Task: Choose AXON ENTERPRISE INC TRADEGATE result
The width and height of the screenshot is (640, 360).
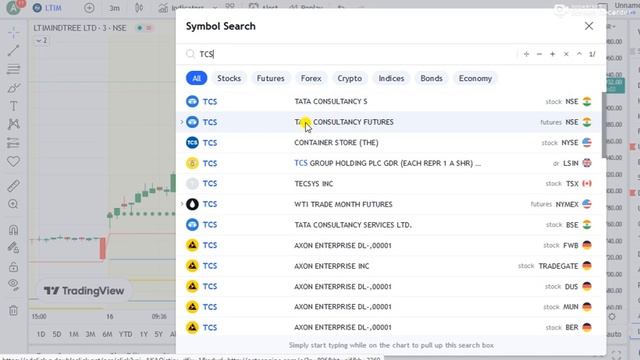Action: pos(389,266)
